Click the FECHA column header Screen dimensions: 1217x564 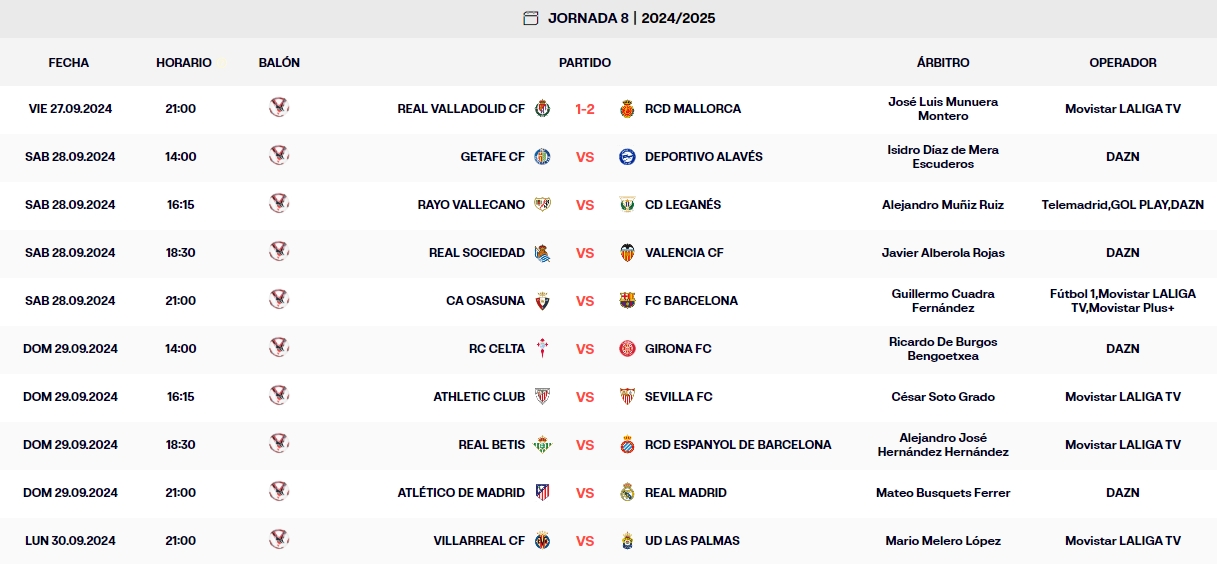(x=69, y=62)
